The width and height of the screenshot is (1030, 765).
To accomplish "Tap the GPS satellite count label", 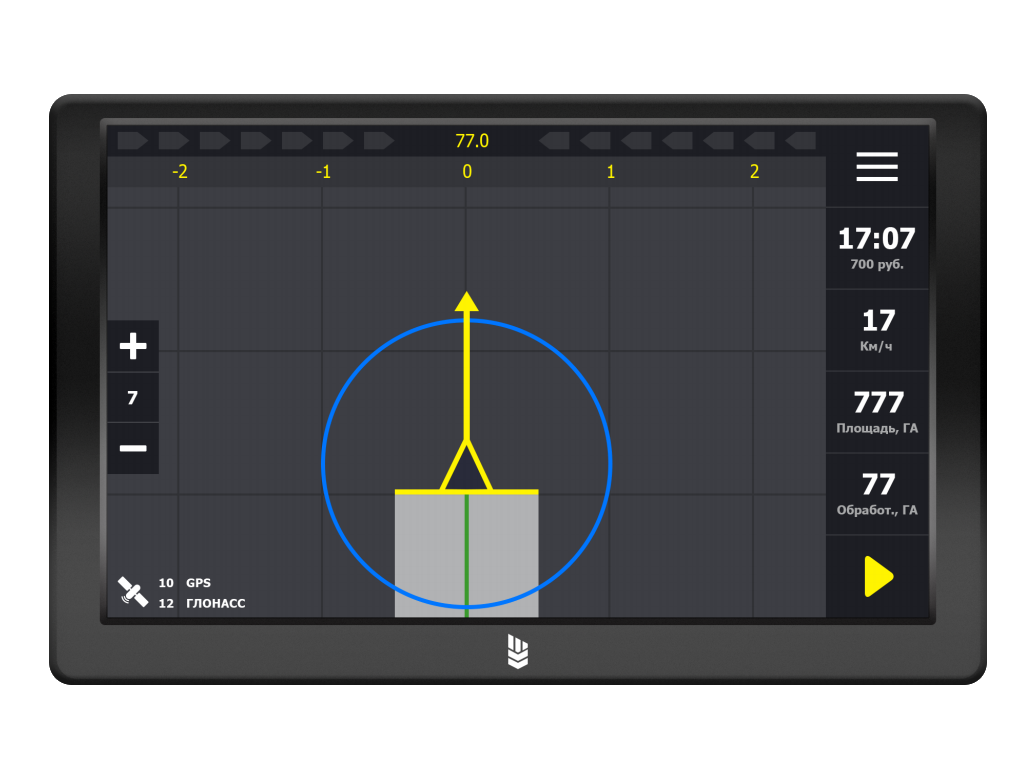I will 185,583.
